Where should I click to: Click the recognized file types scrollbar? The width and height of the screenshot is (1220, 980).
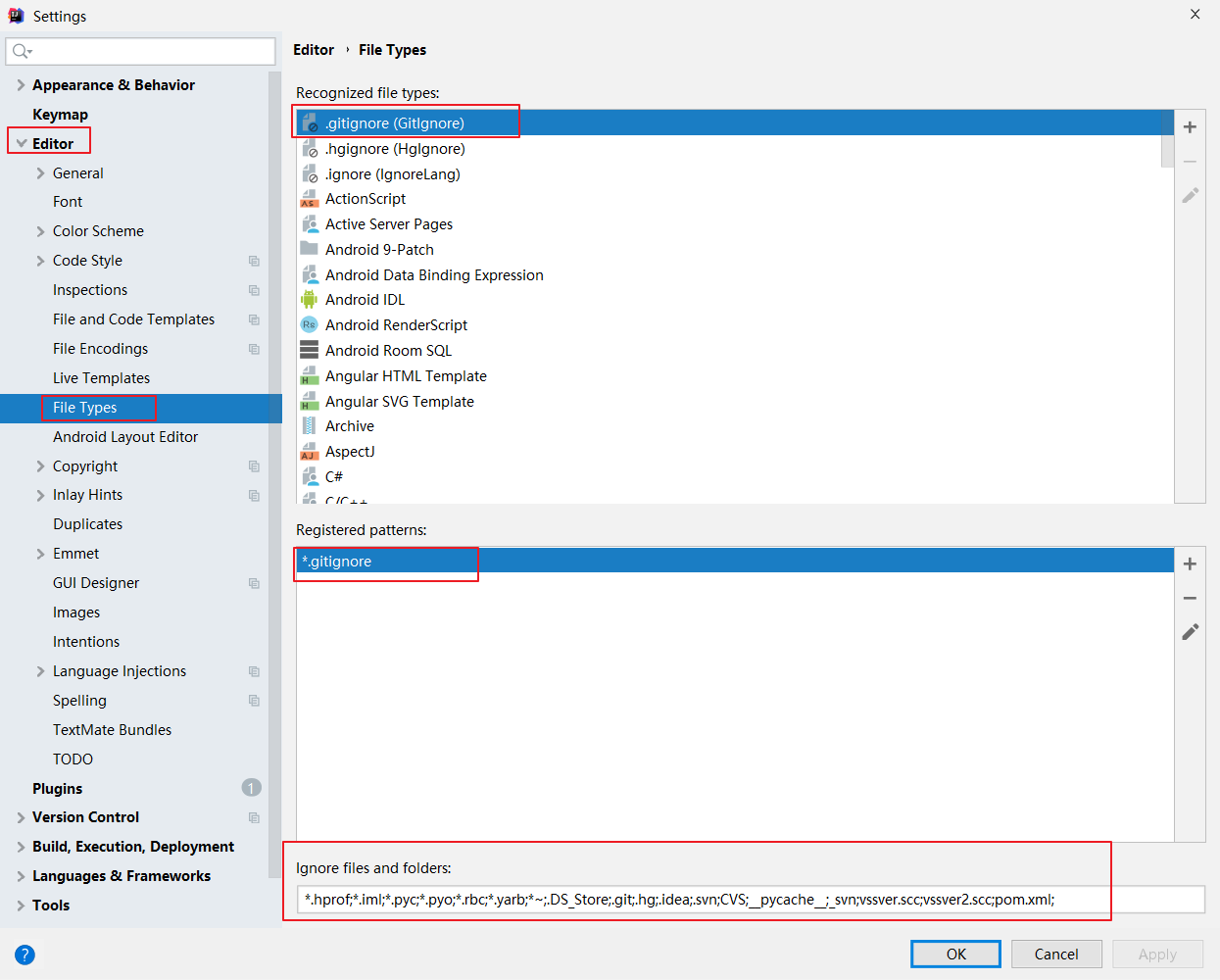click(1167, 138)
